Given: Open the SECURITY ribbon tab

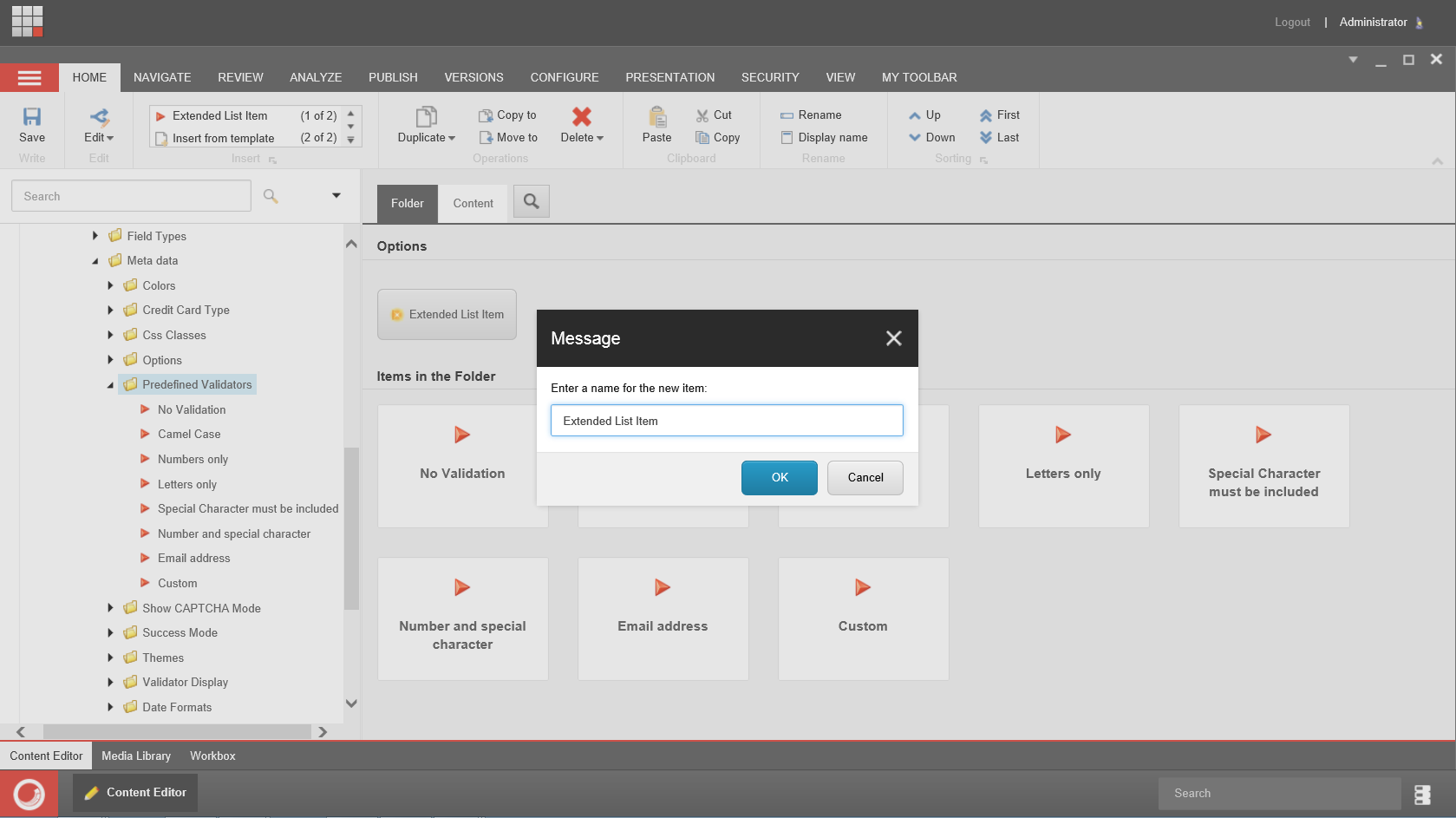Looking at the screenshot, I should coord(770,77).
